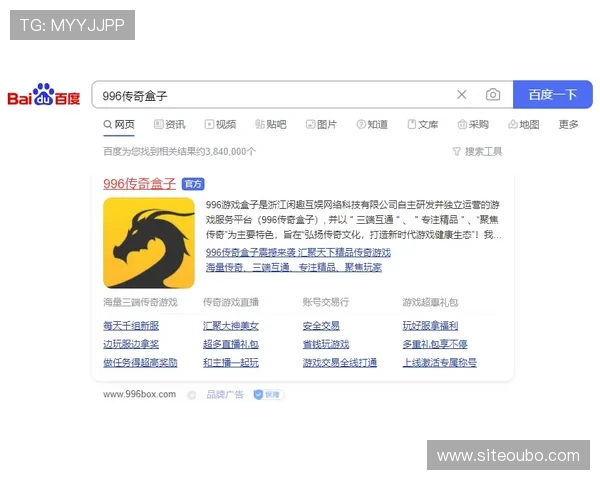The image size is (600, 480).
Task: Switch to the 知道 tab
Action: click(x=372, y=124)
